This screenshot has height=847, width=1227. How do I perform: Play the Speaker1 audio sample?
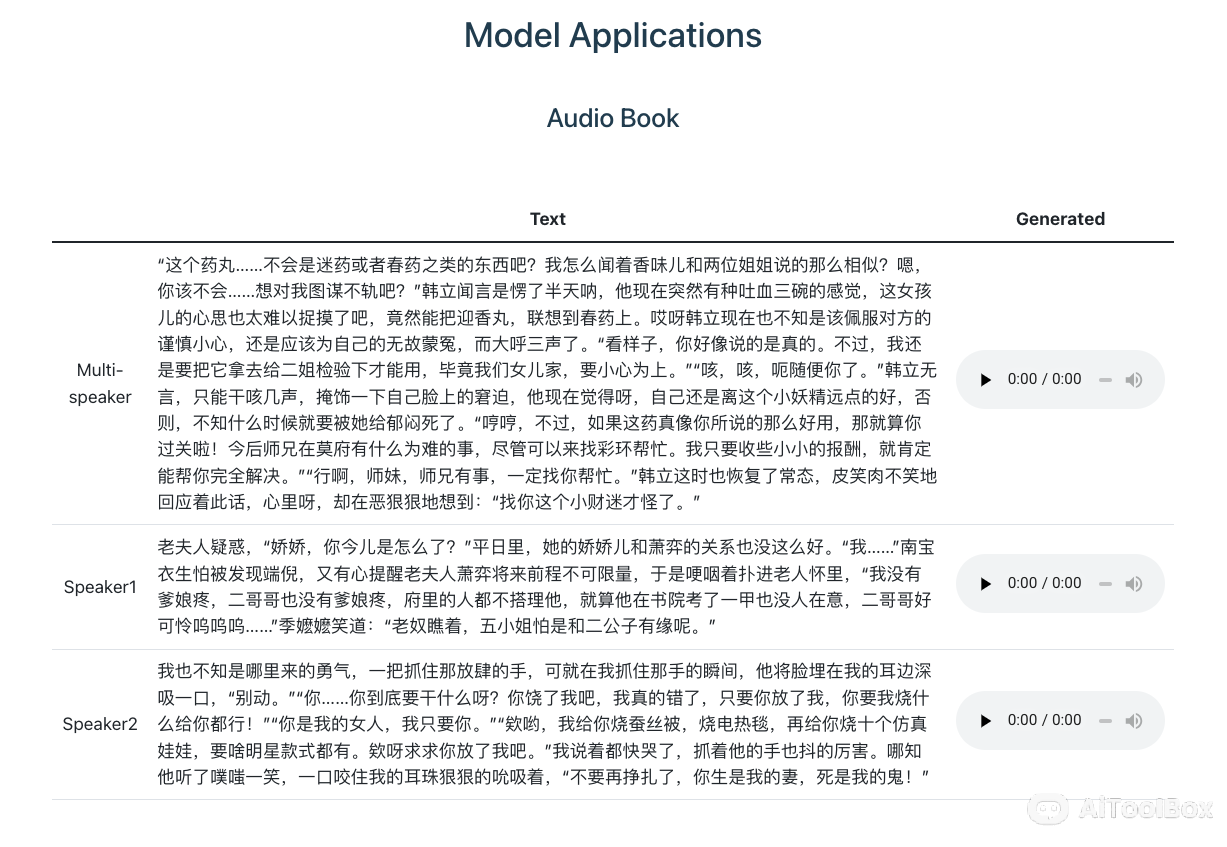(986, 584)
